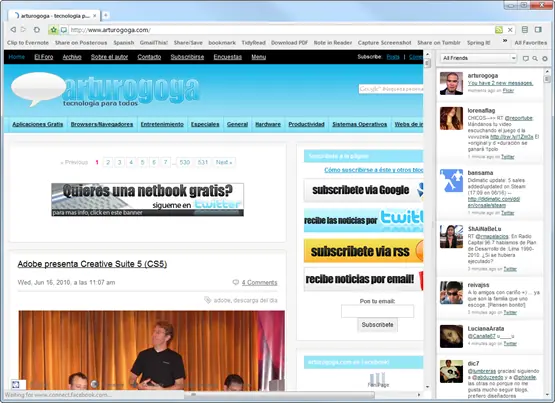Open the sidebar settings gear icon

545,58
